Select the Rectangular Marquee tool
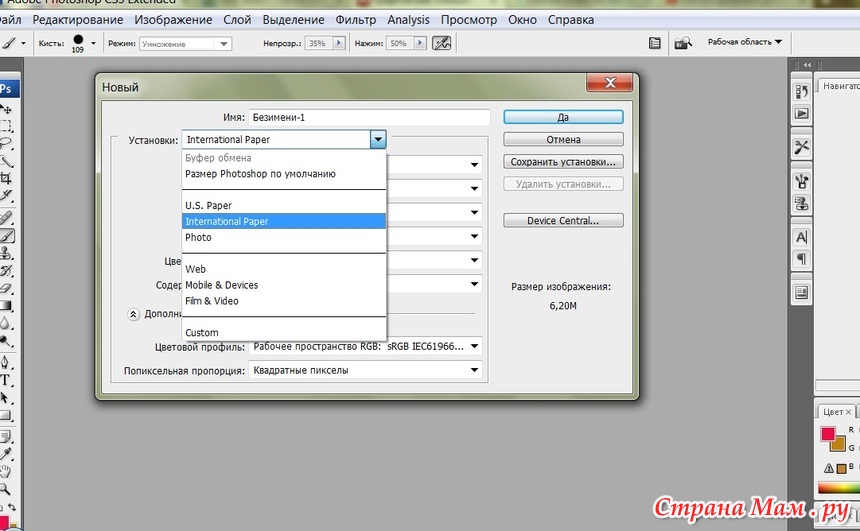 pyautogui.click(x=6, y=126)
